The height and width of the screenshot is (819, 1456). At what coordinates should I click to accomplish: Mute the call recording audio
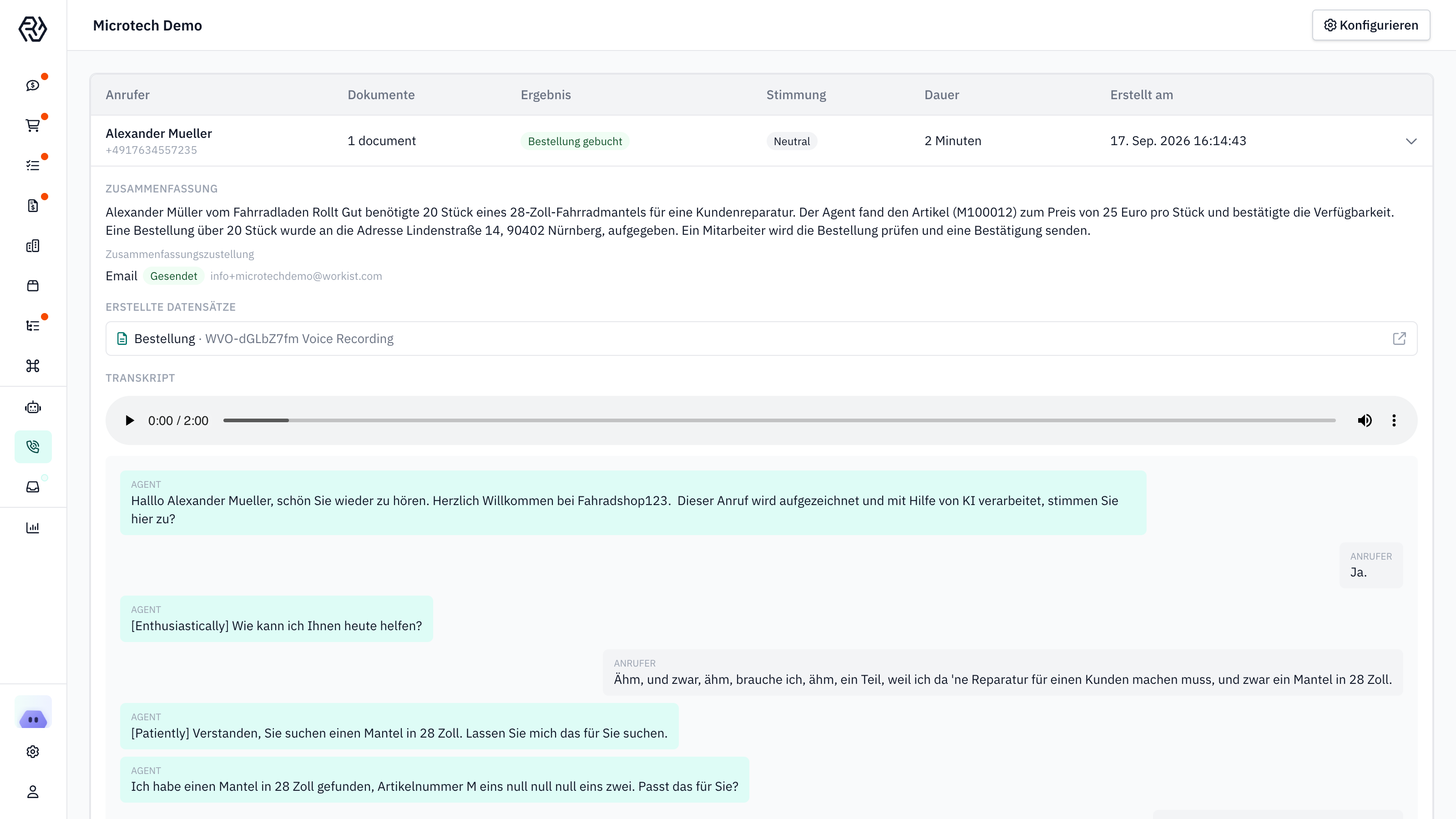pyautogui.click(x=1365, y=420)
